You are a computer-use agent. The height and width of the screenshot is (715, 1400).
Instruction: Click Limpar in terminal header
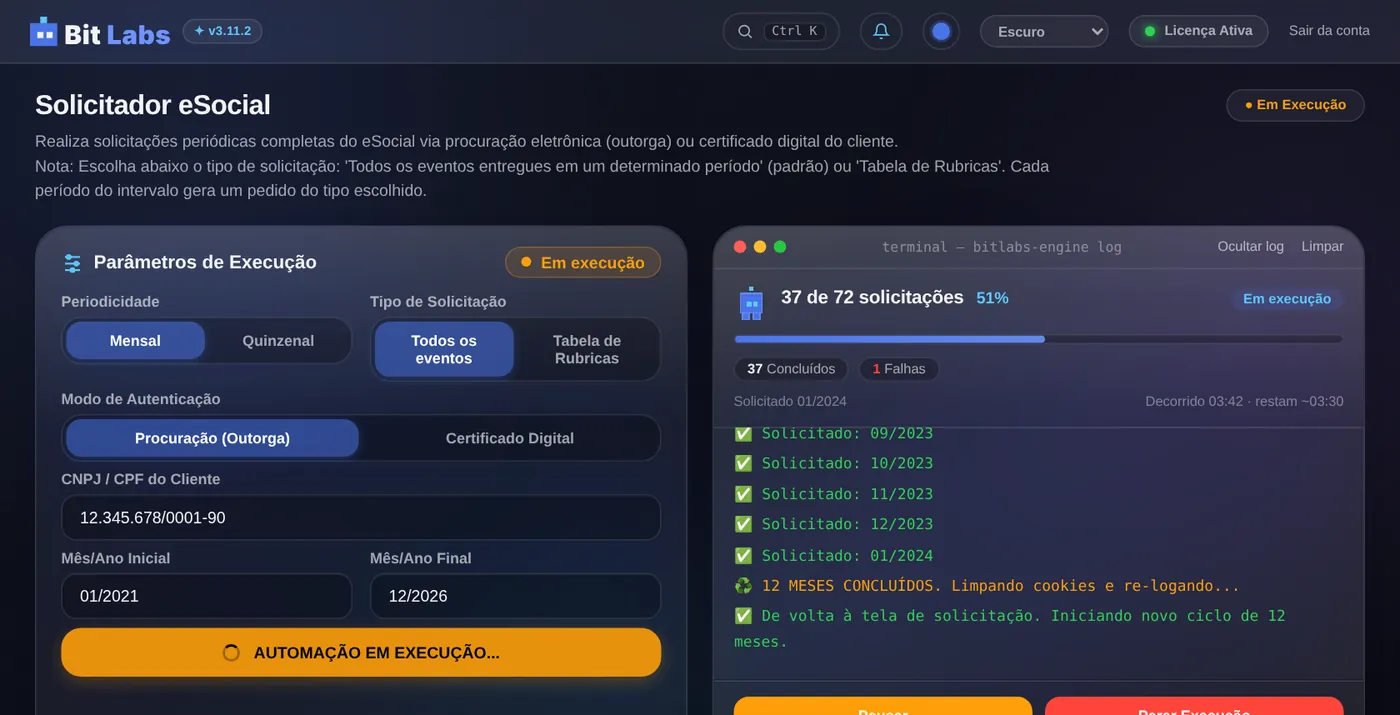pos(1322,247)
